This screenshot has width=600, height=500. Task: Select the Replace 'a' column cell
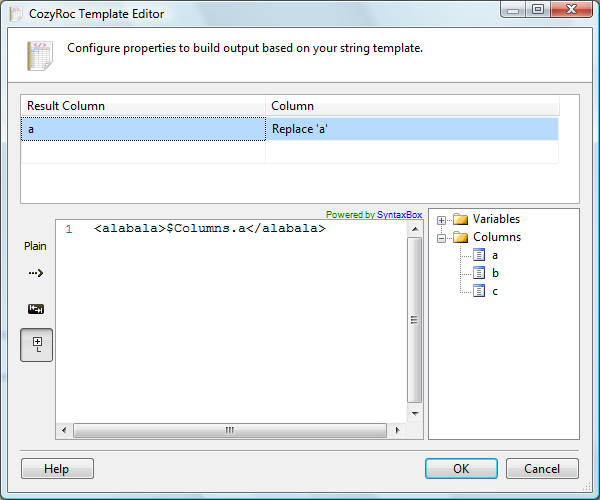(412, 129)
